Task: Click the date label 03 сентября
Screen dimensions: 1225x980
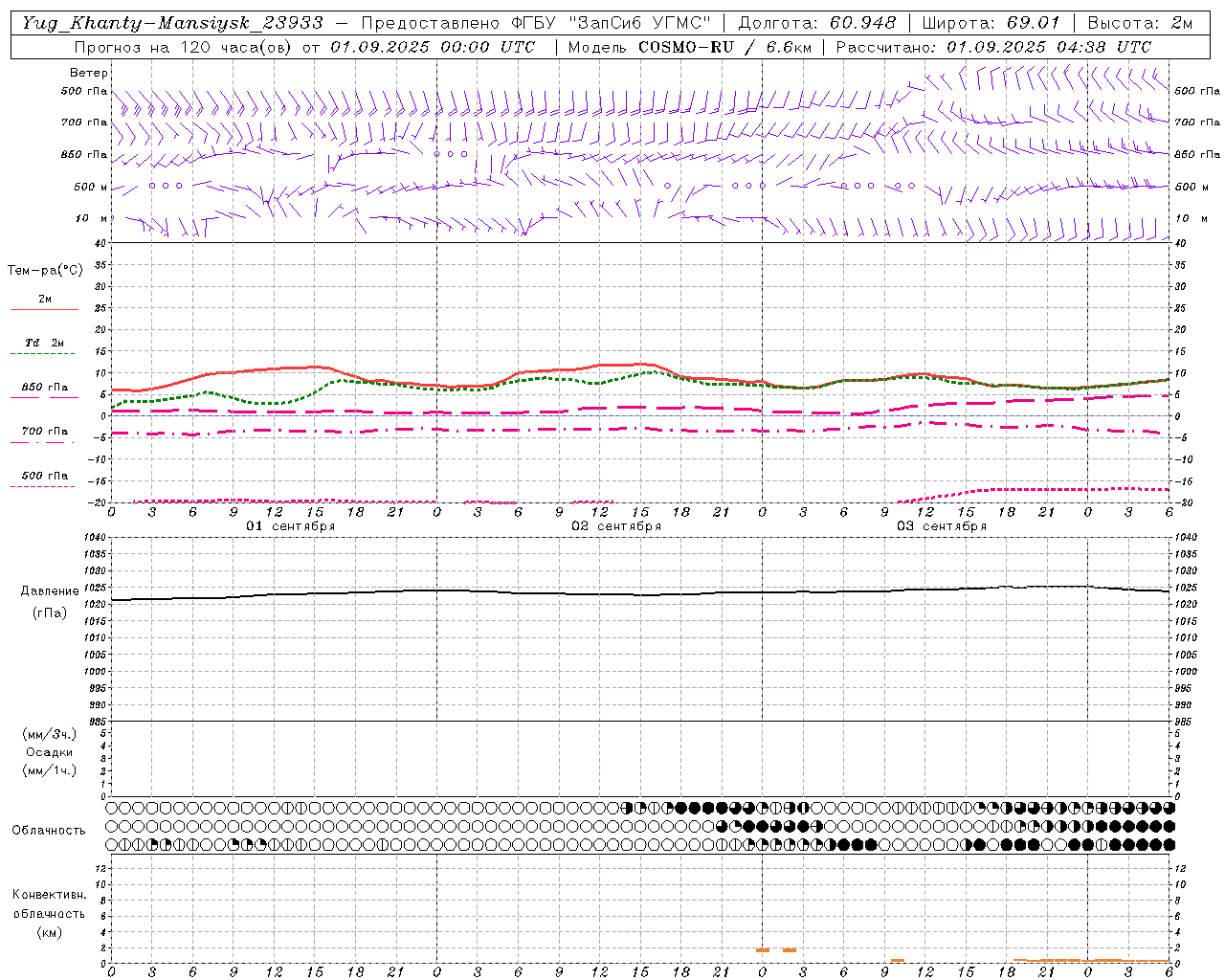Action: 942,526
